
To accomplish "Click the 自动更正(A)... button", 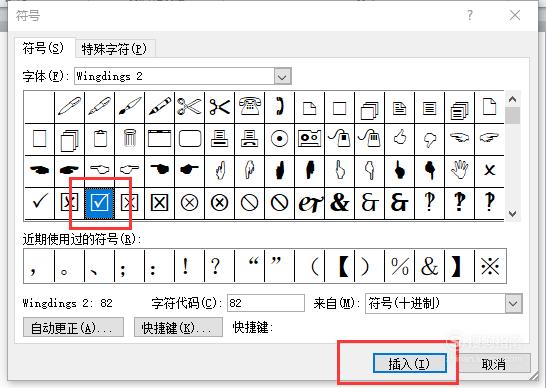I will [x=73, y=328].
